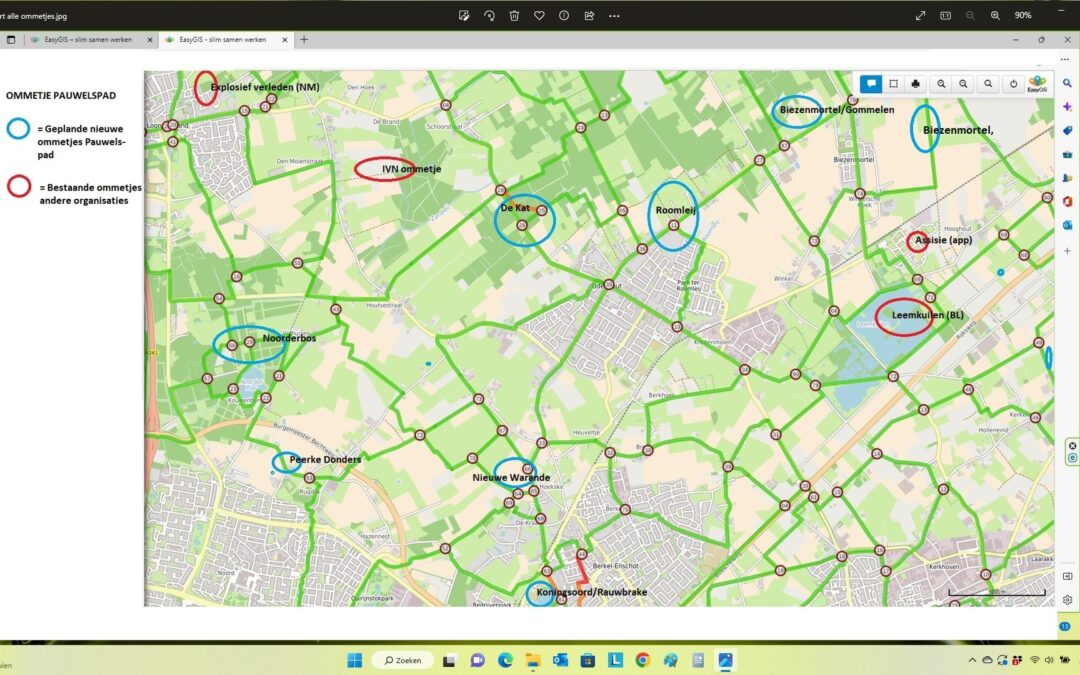Delete the photo using trash icon

pos(514,15)
